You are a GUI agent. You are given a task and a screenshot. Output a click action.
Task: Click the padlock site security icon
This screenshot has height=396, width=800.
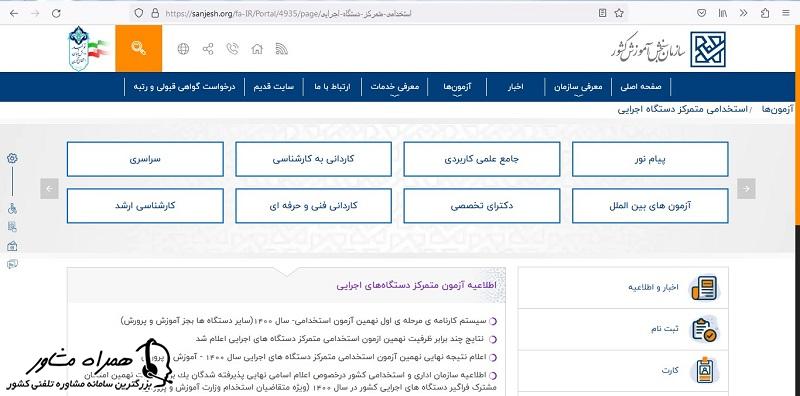click(x=155, y=13)
